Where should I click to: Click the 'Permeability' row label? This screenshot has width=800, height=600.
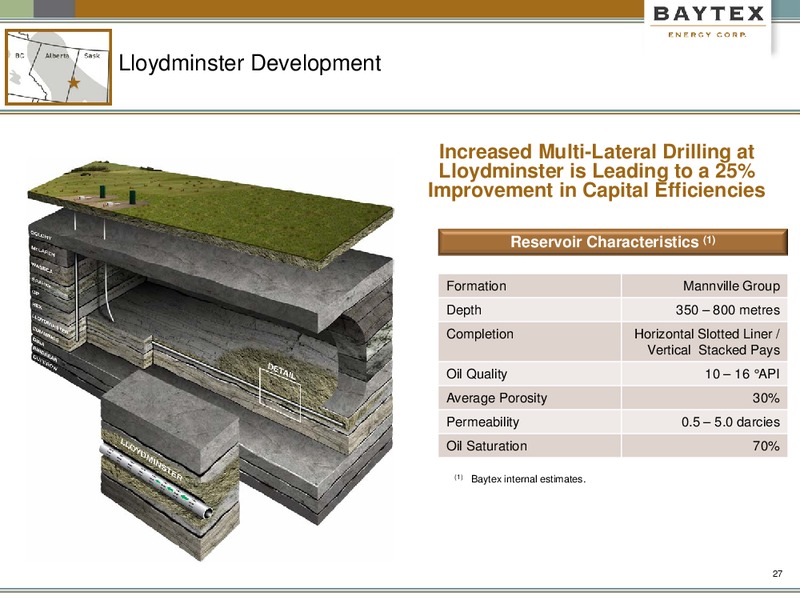coord(482,422)
